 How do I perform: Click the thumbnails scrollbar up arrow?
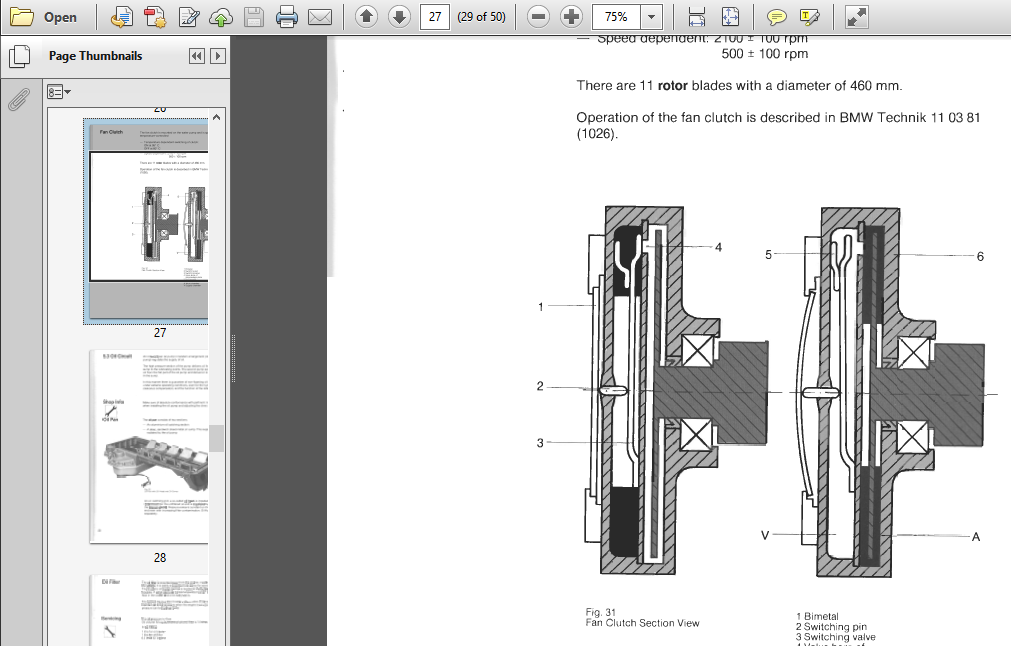(217, 117)
